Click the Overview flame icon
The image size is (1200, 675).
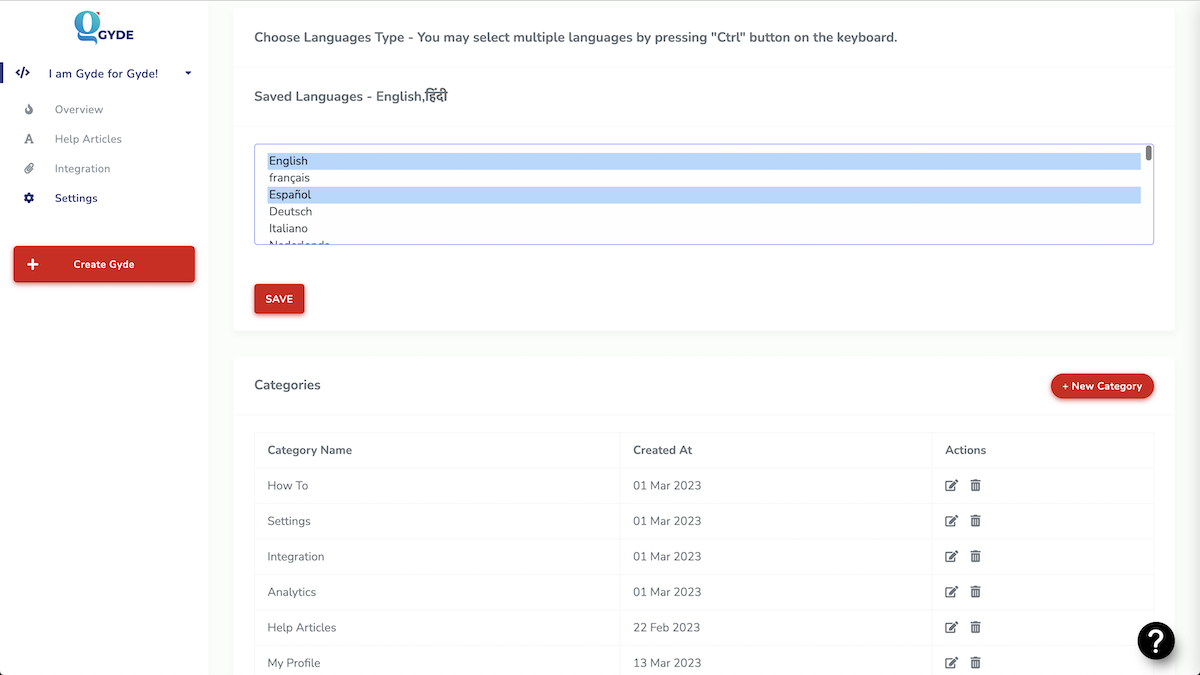coord(29,110)
